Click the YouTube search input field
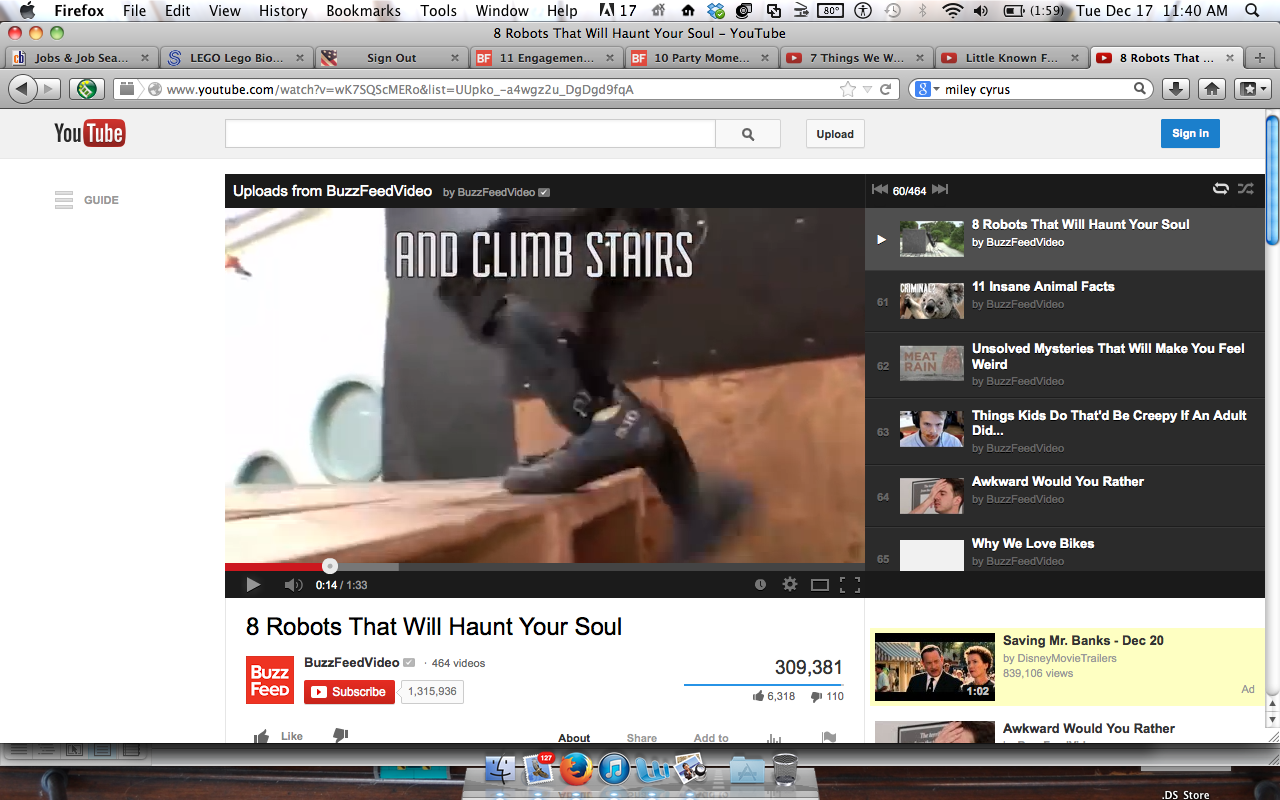The image size is (1280, 800). 470,134
